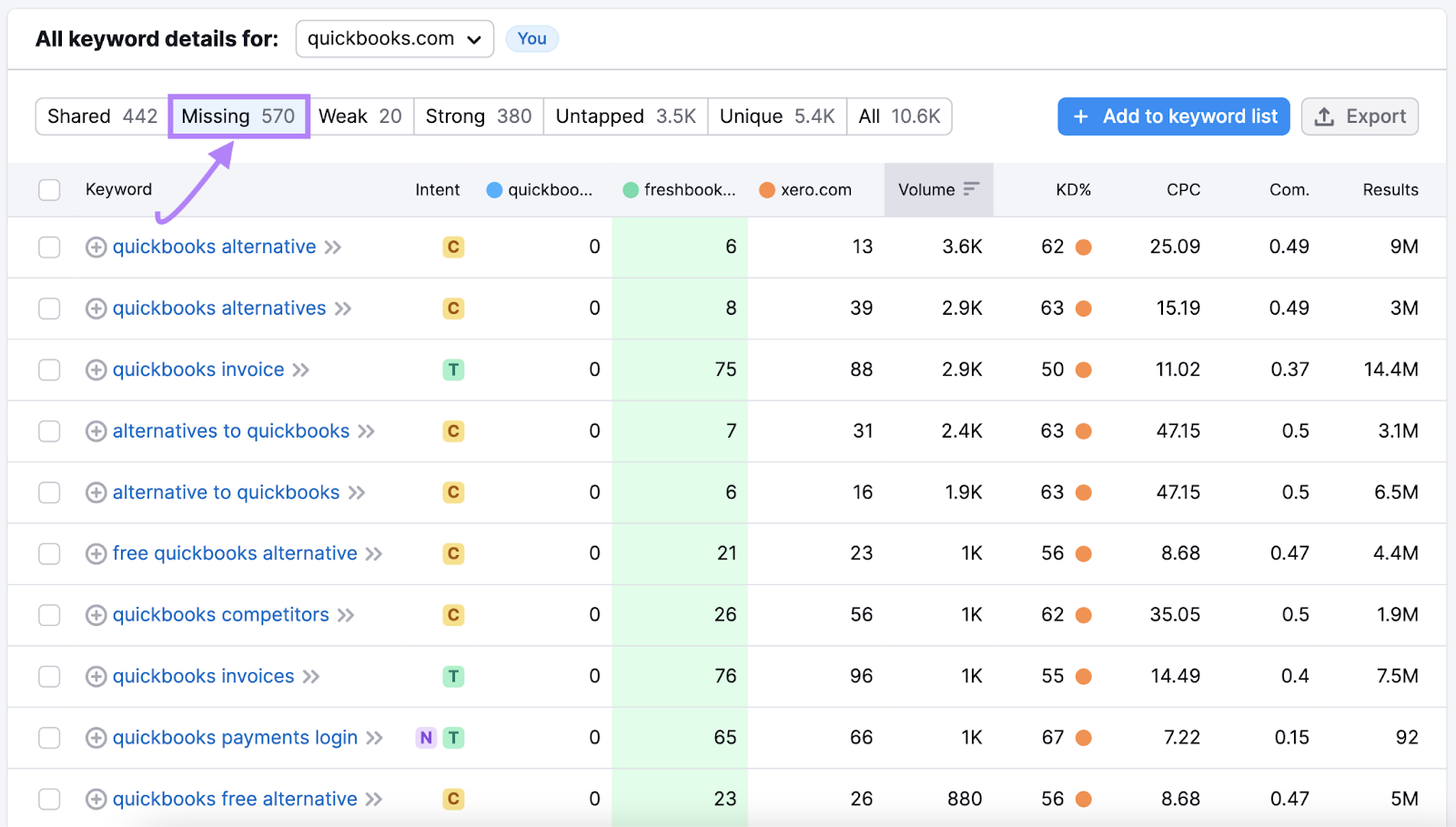Expand the quickbooks free alternative keyword entry

(96, 799)
